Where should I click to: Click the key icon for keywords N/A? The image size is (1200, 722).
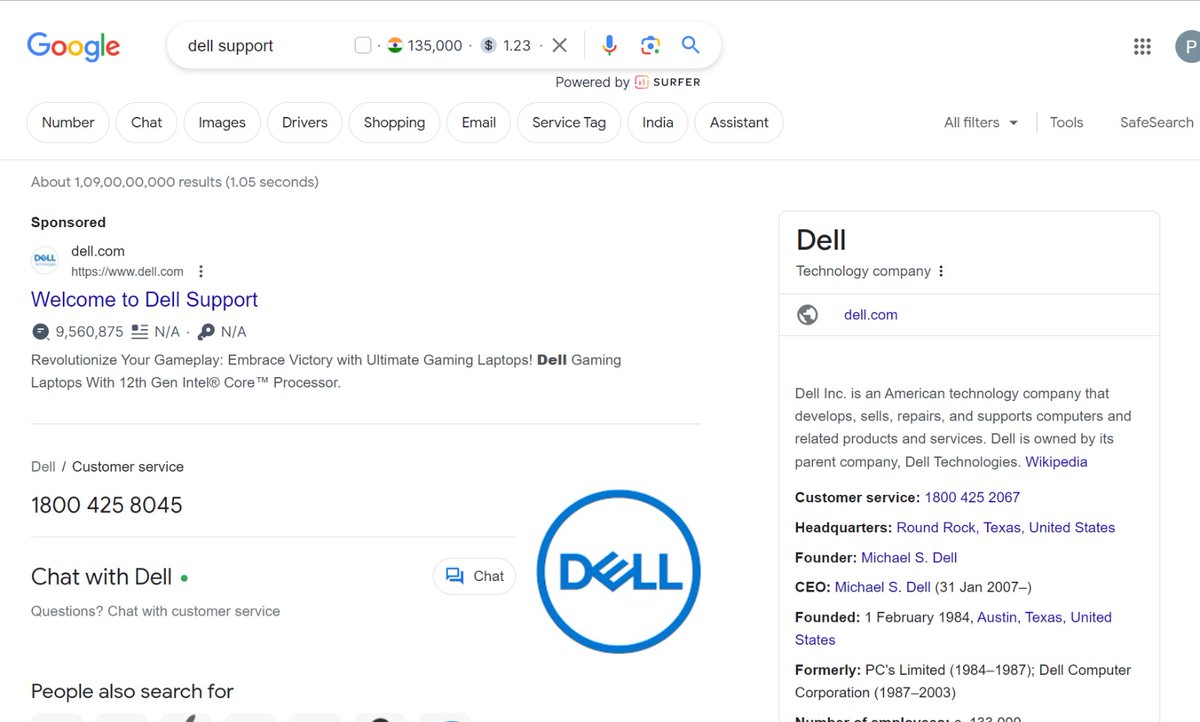206,332
